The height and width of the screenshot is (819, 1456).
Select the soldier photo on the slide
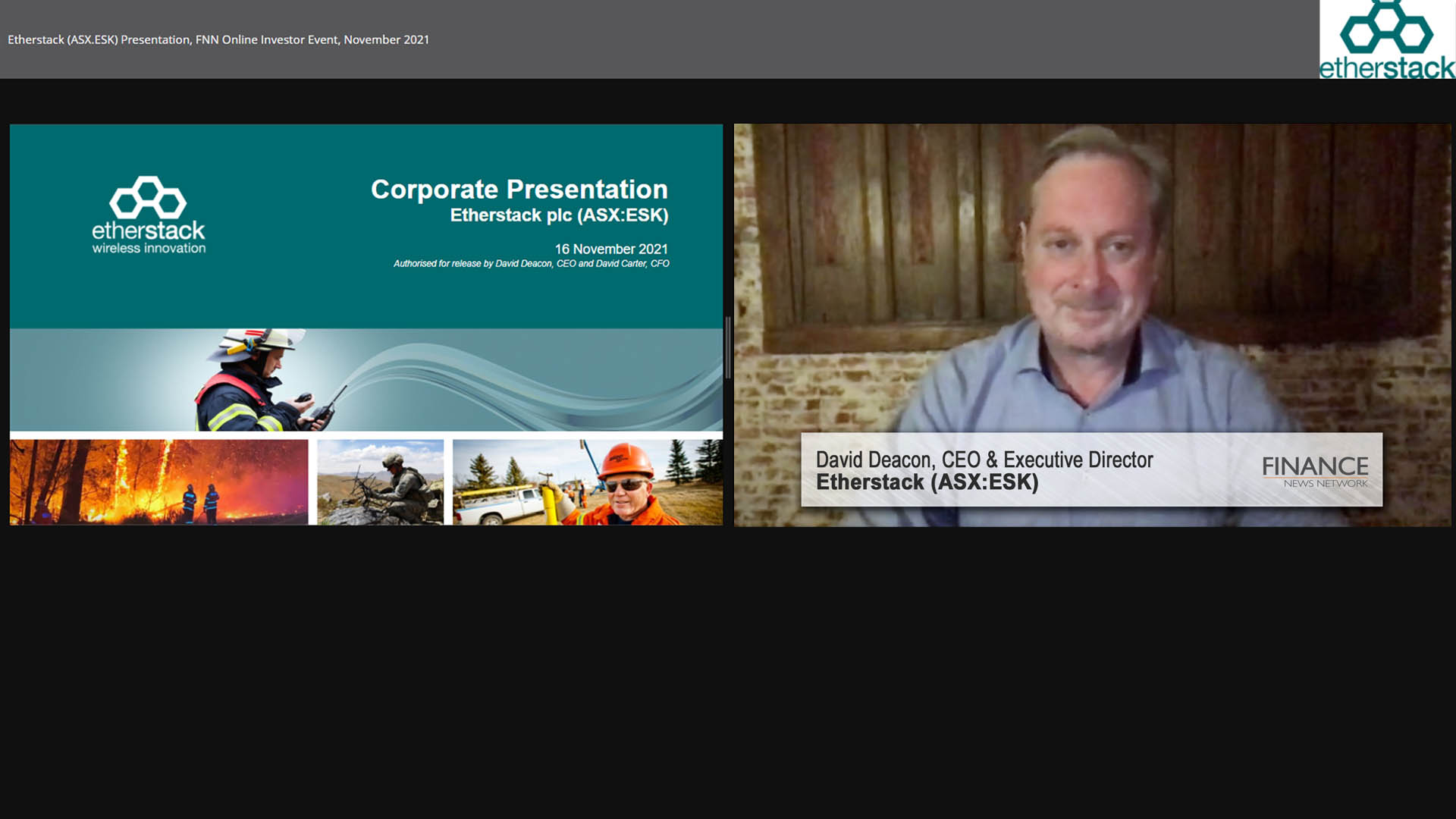pos(380,482)
